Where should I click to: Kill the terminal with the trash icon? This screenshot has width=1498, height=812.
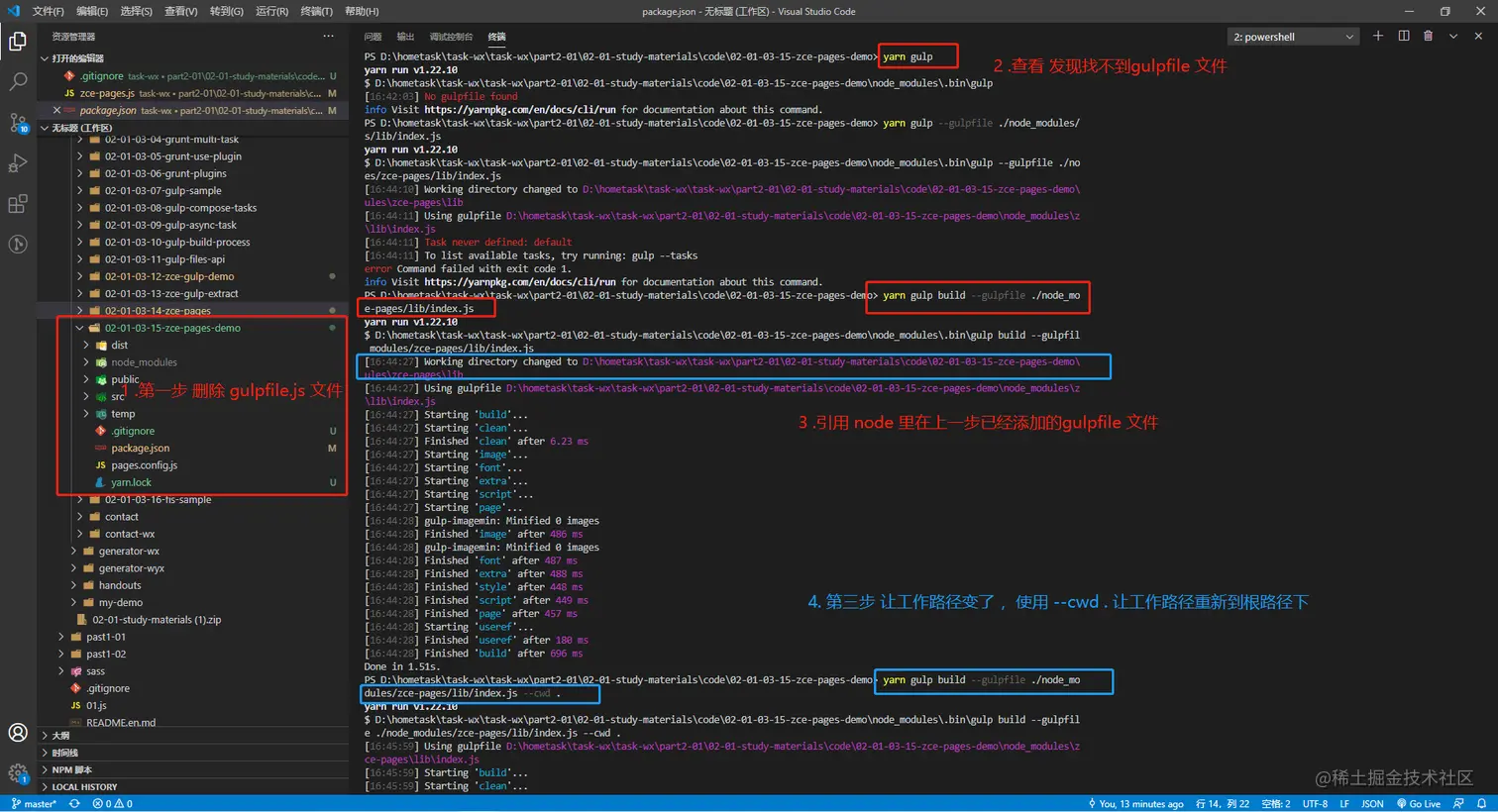coord(1429,37)
